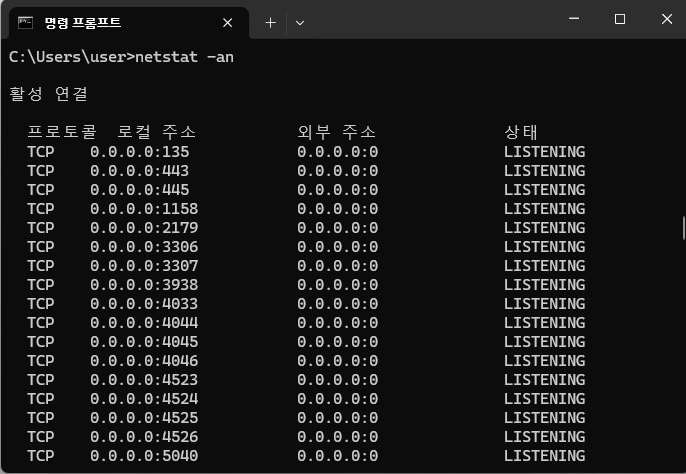Image resolution: width=686 pixels, height=474 pixels.
Task: Click local address 0.0.0.0:4033
Action: 144,304
